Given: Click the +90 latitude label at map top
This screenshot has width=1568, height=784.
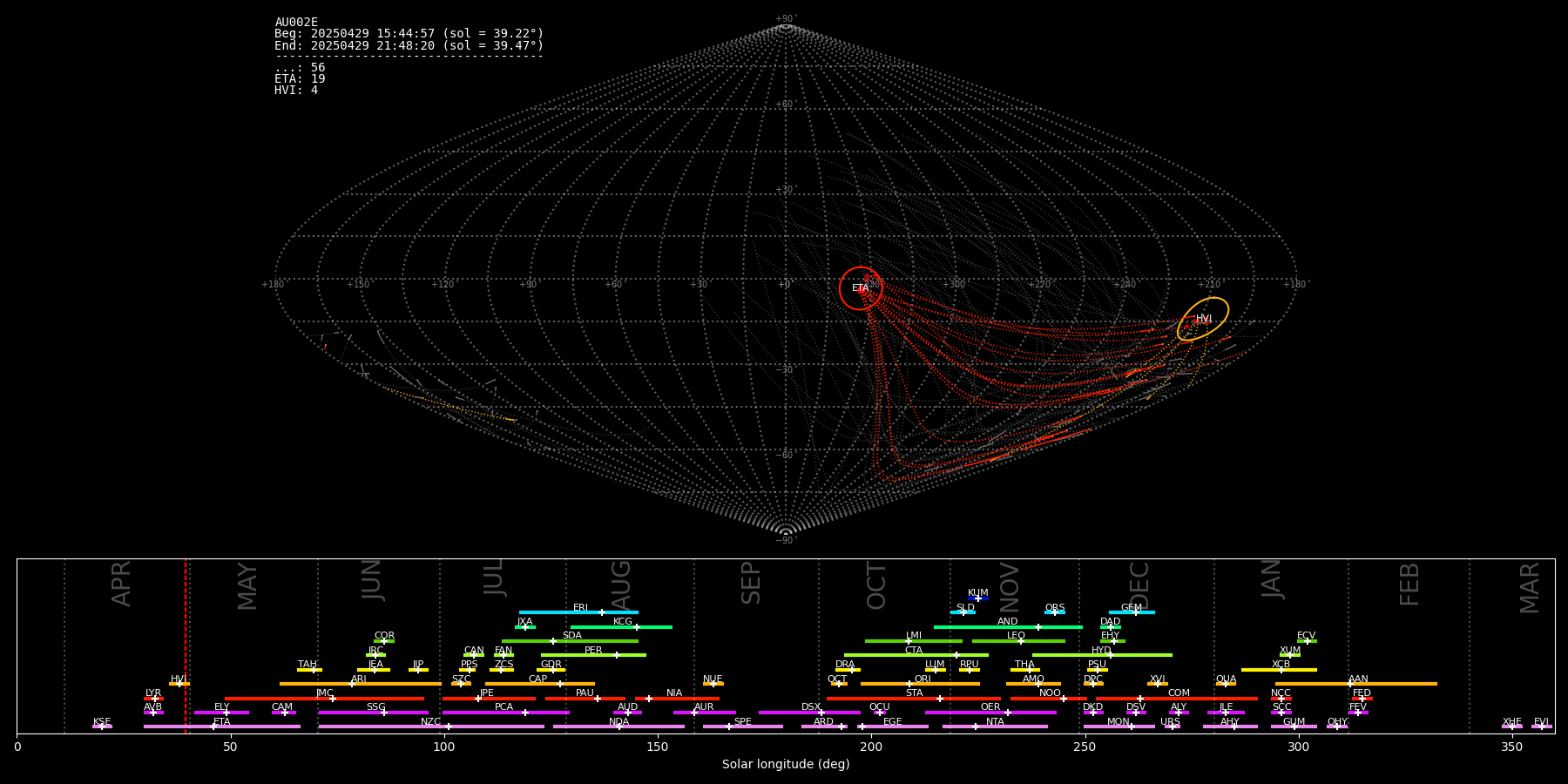Looking at the screenshot, I should pos(785,19).
